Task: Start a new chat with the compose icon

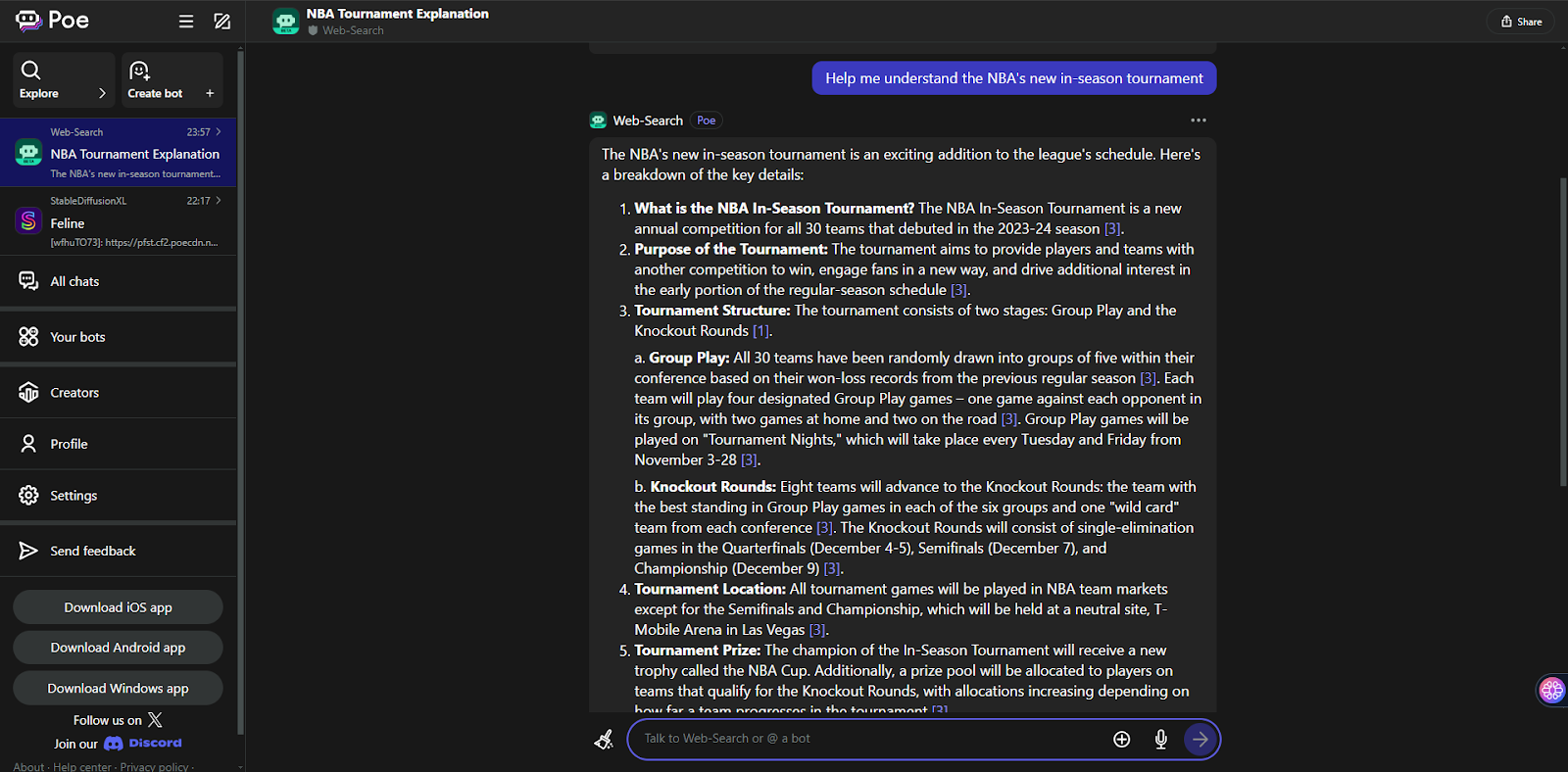Action: point(222,21)
